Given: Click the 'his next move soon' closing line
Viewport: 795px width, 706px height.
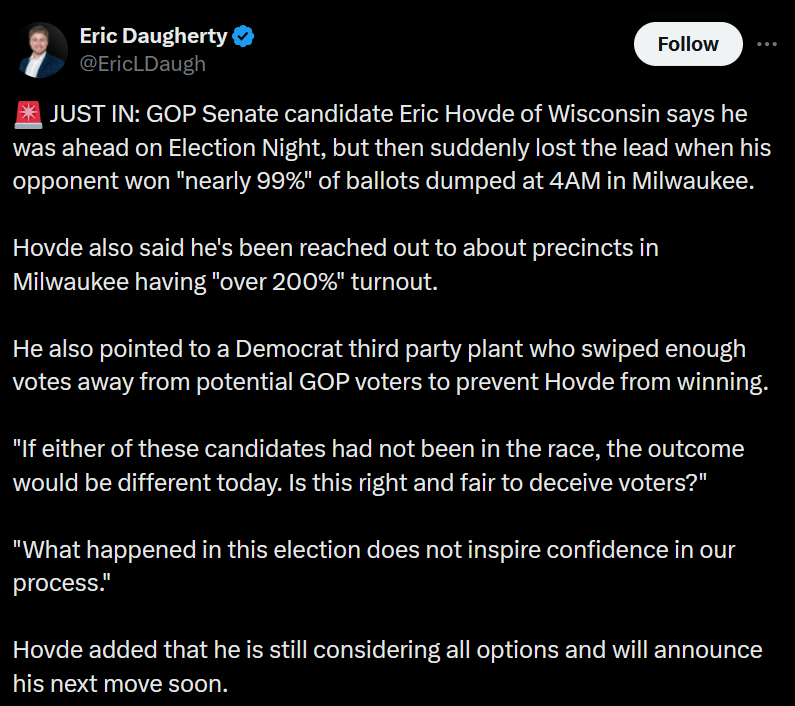Looking at the screenshot, I should 120,684.
